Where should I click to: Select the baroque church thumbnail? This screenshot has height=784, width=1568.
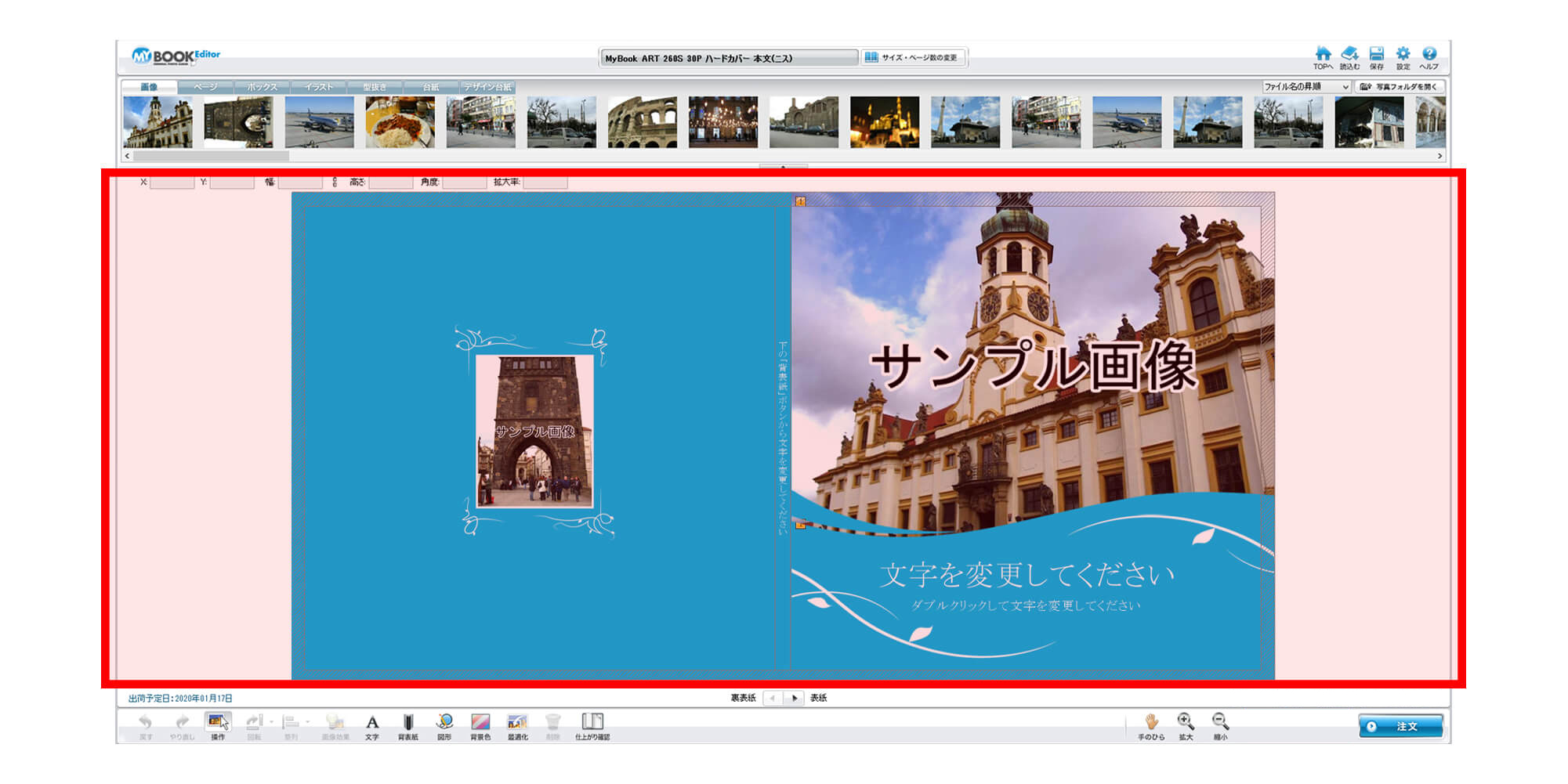(x=158, y=122)
